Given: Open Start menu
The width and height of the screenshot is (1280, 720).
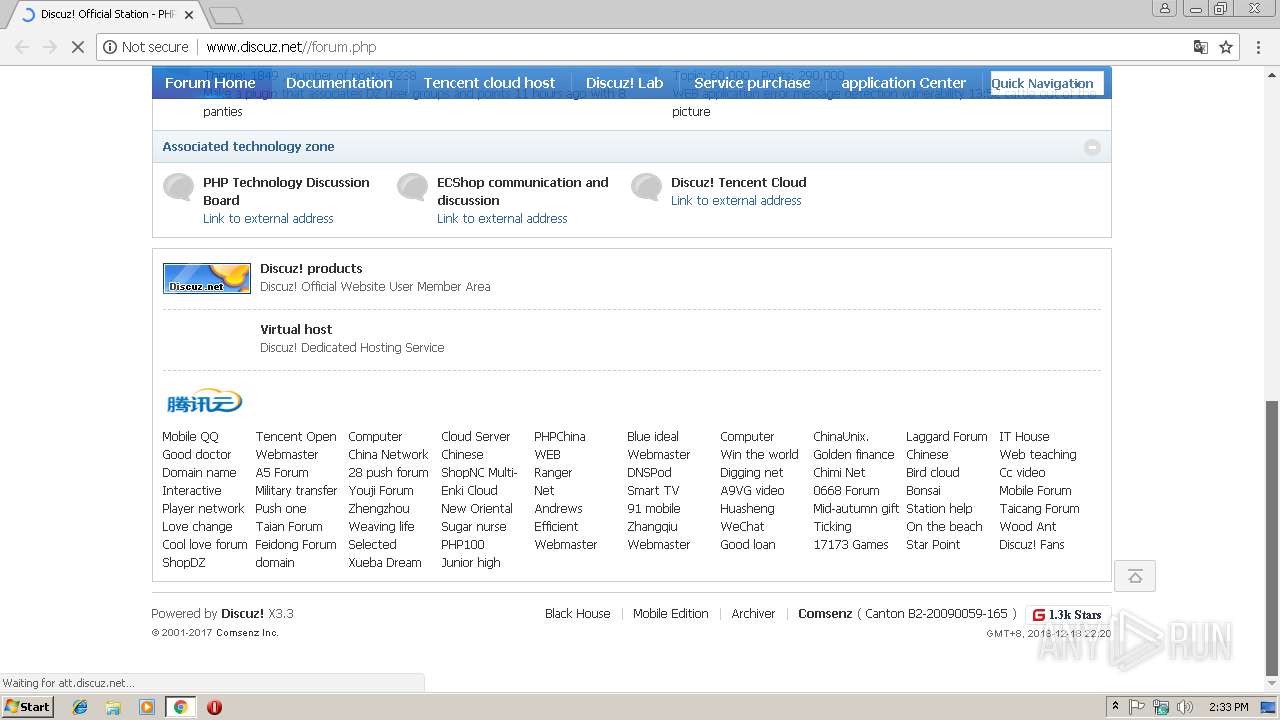Looking at the screenshot, I should [28, 706].
